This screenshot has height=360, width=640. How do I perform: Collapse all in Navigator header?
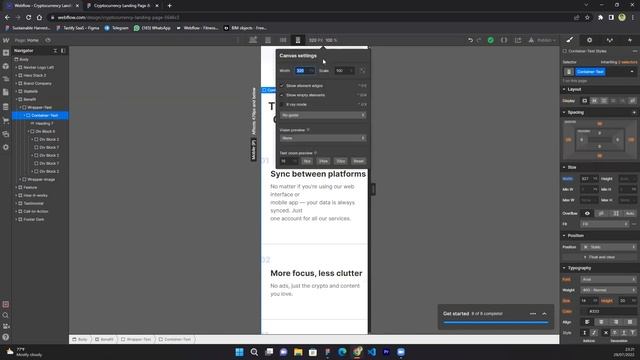coord(55,51)
